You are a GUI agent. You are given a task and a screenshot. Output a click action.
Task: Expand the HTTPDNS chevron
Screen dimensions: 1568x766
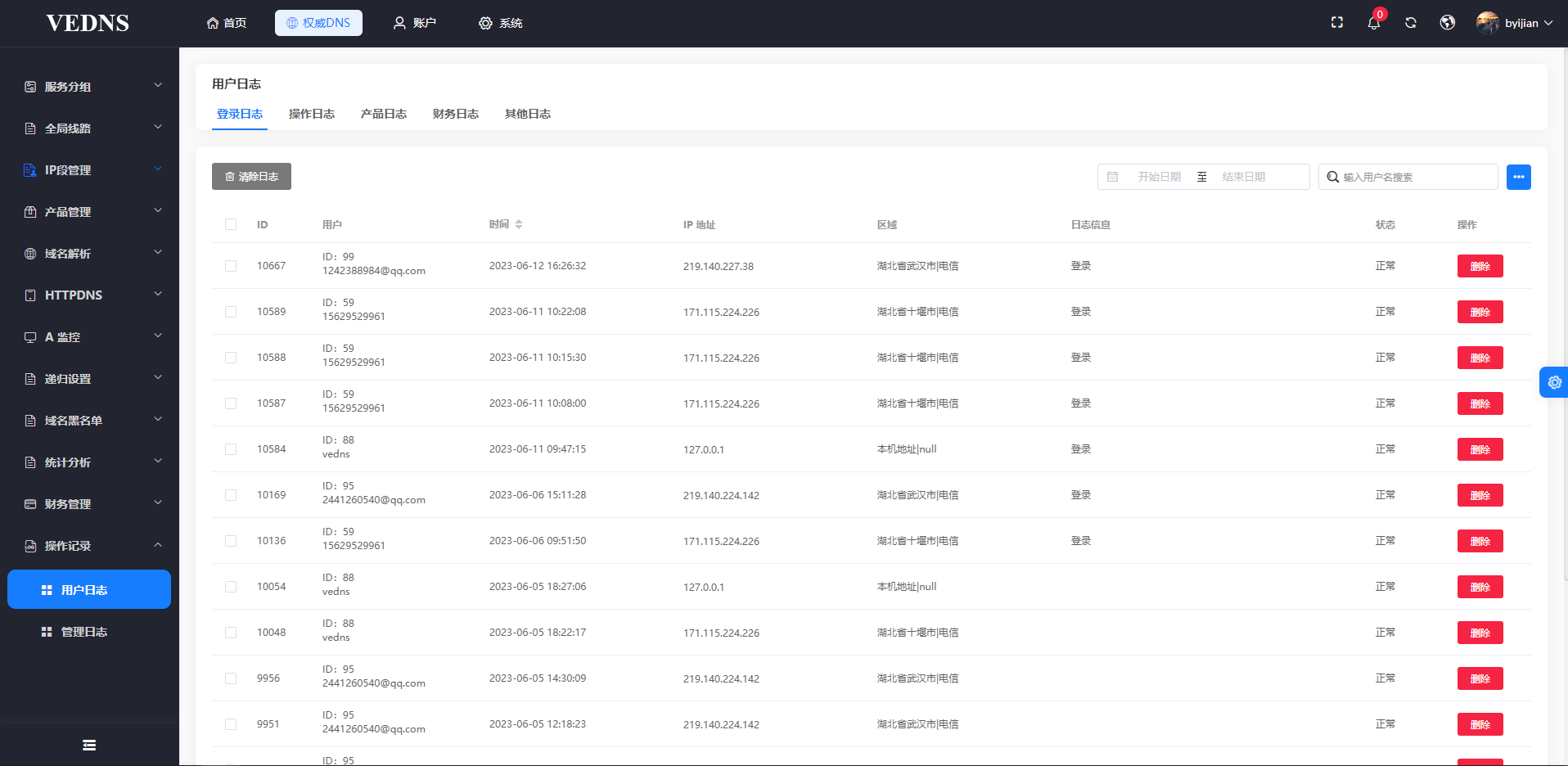(x=158, y=294)
